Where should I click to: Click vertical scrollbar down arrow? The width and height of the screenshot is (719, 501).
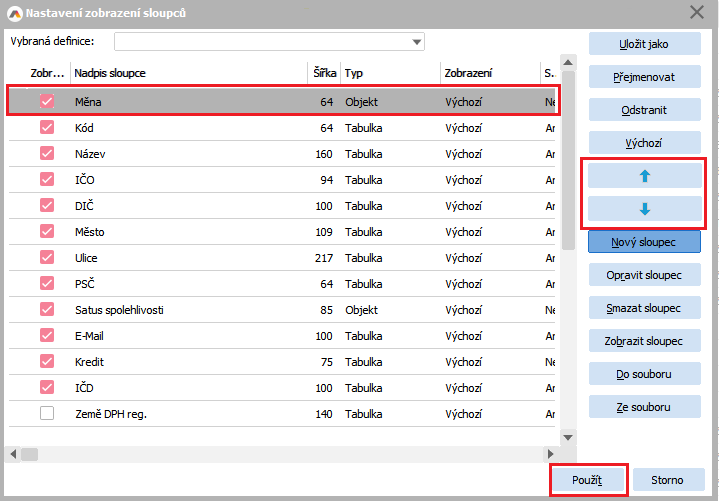click(x=568, y=437)
